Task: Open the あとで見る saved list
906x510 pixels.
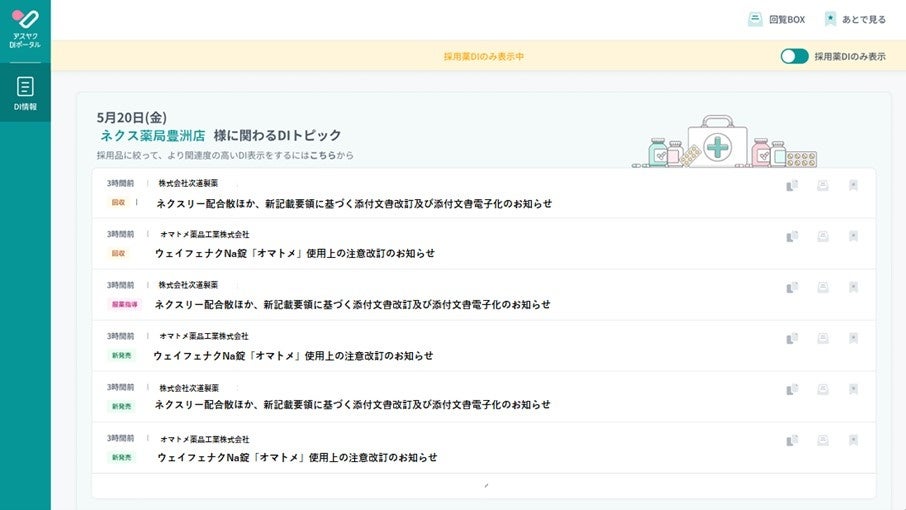Action: click(855, 19)
